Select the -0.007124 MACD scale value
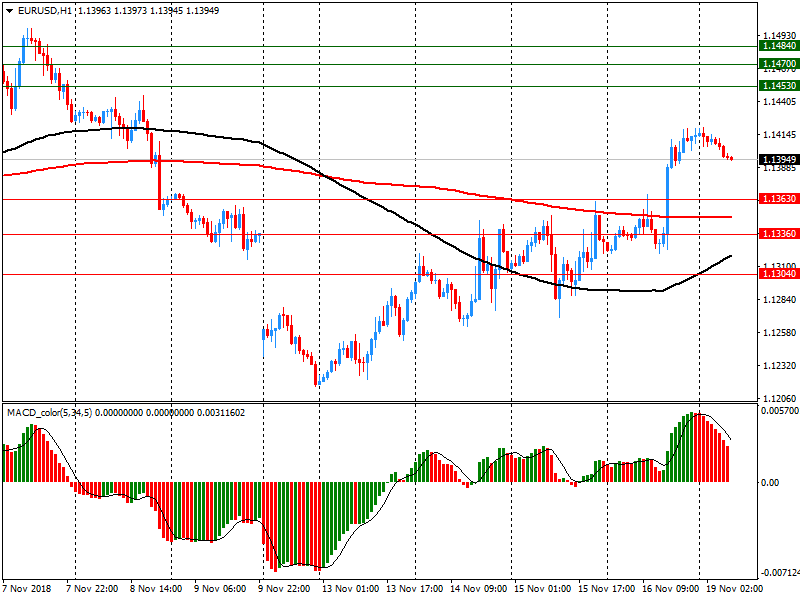The image size is (800, 600). [x=779, y=574]
